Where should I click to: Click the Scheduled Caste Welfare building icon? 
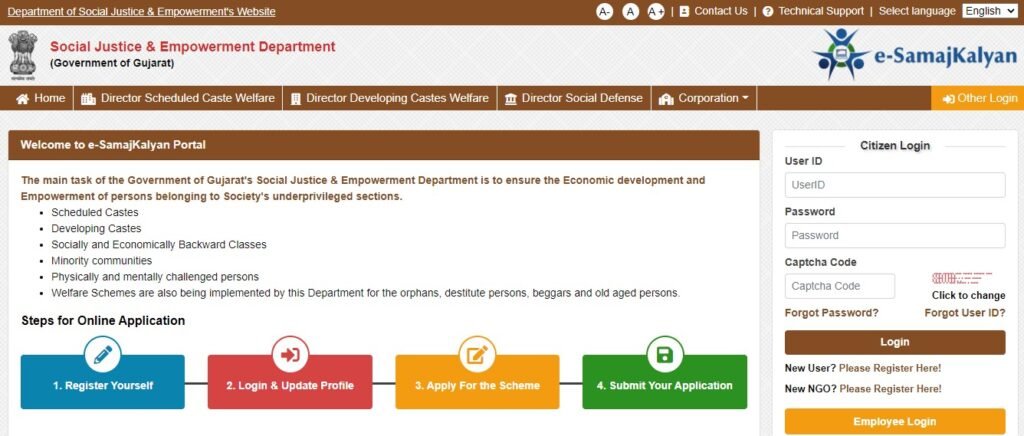[x=88, y=99]
